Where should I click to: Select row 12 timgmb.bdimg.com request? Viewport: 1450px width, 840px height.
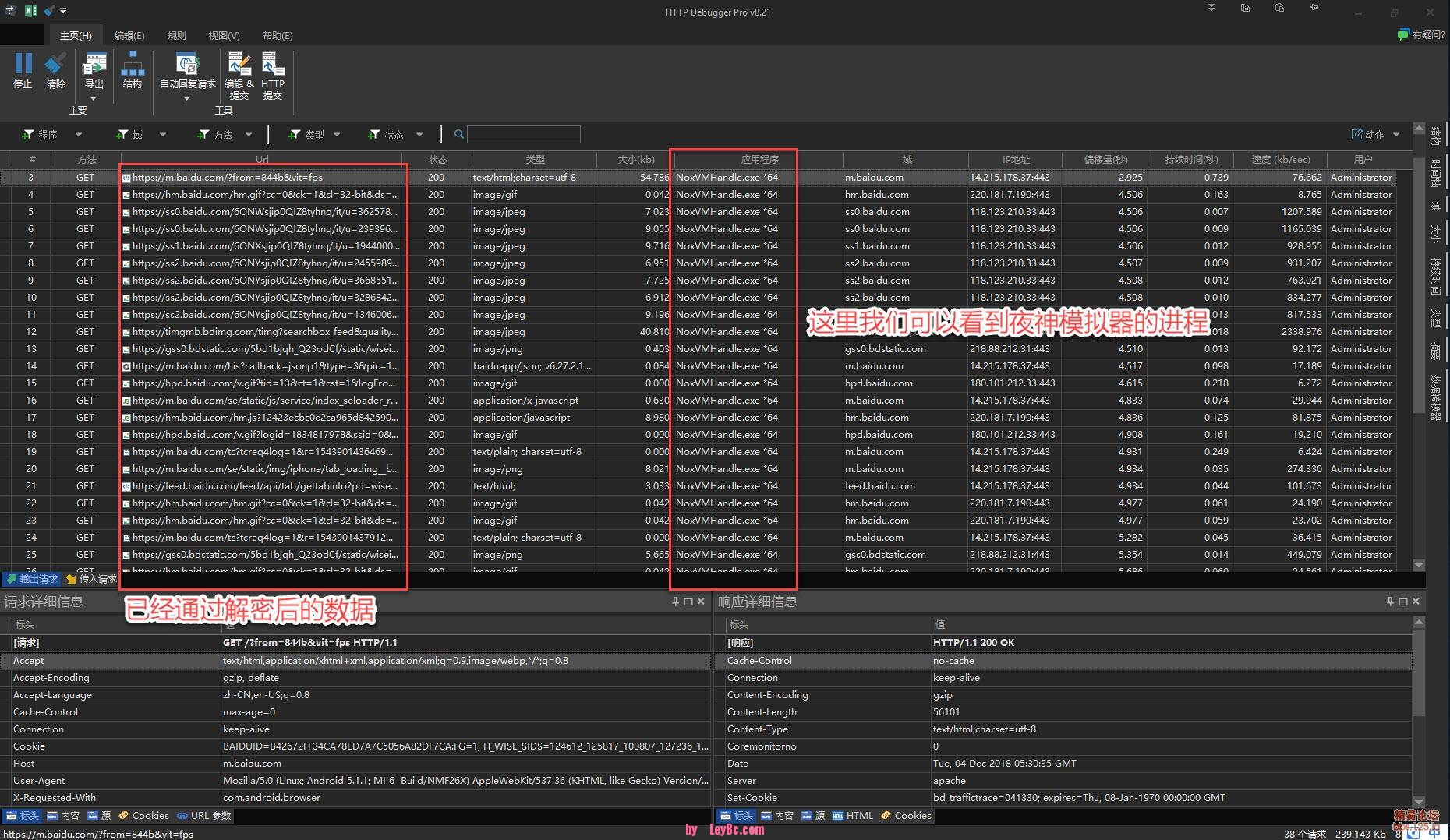tap(698, 332)
